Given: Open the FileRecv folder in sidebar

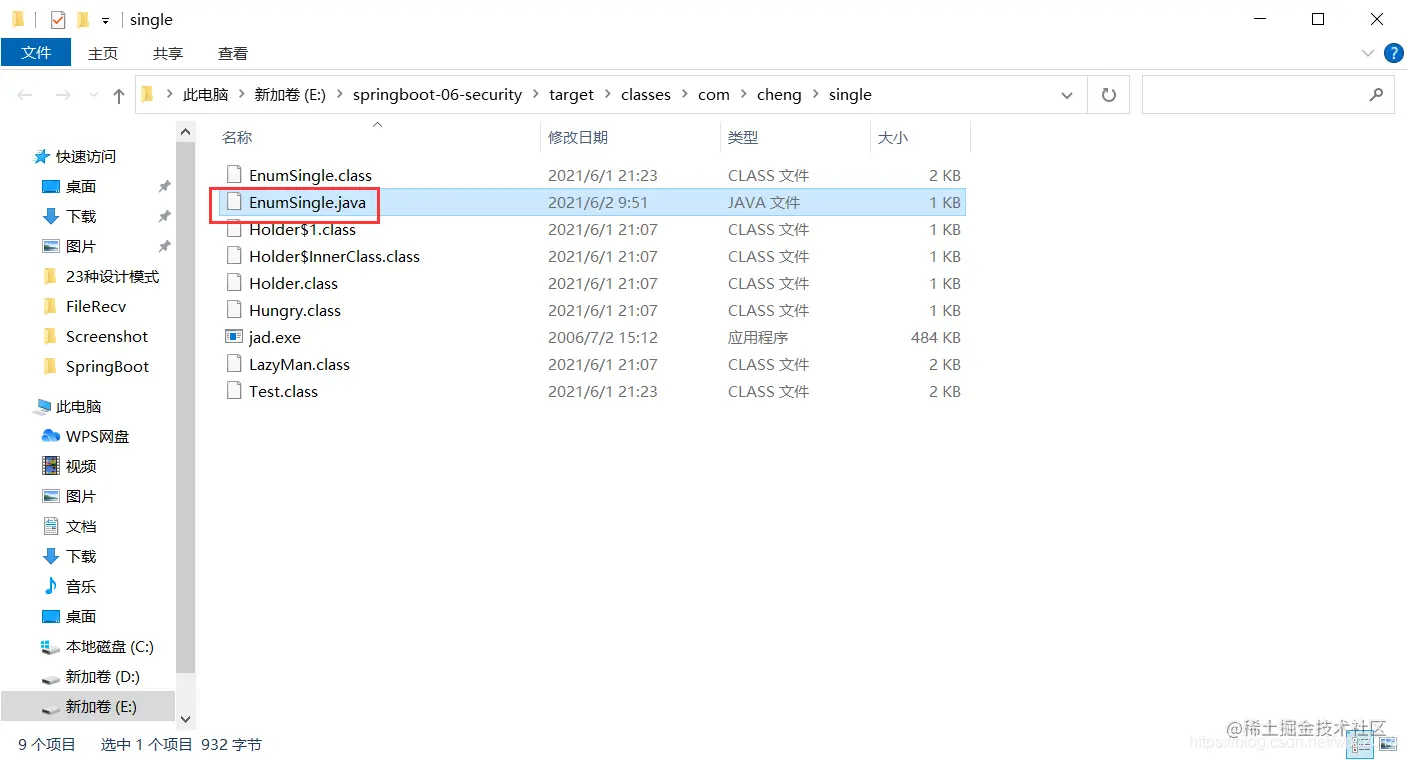Looking at the screenshot, I should [x=96, y=306].
